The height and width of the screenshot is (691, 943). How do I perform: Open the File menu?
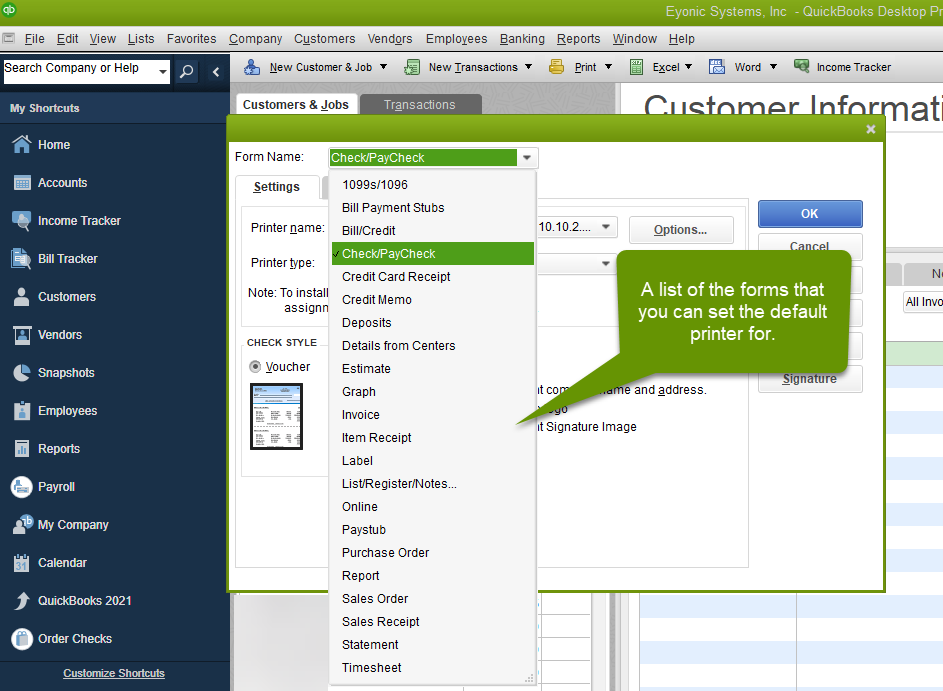pyautogui.click(x=34, y=38)
